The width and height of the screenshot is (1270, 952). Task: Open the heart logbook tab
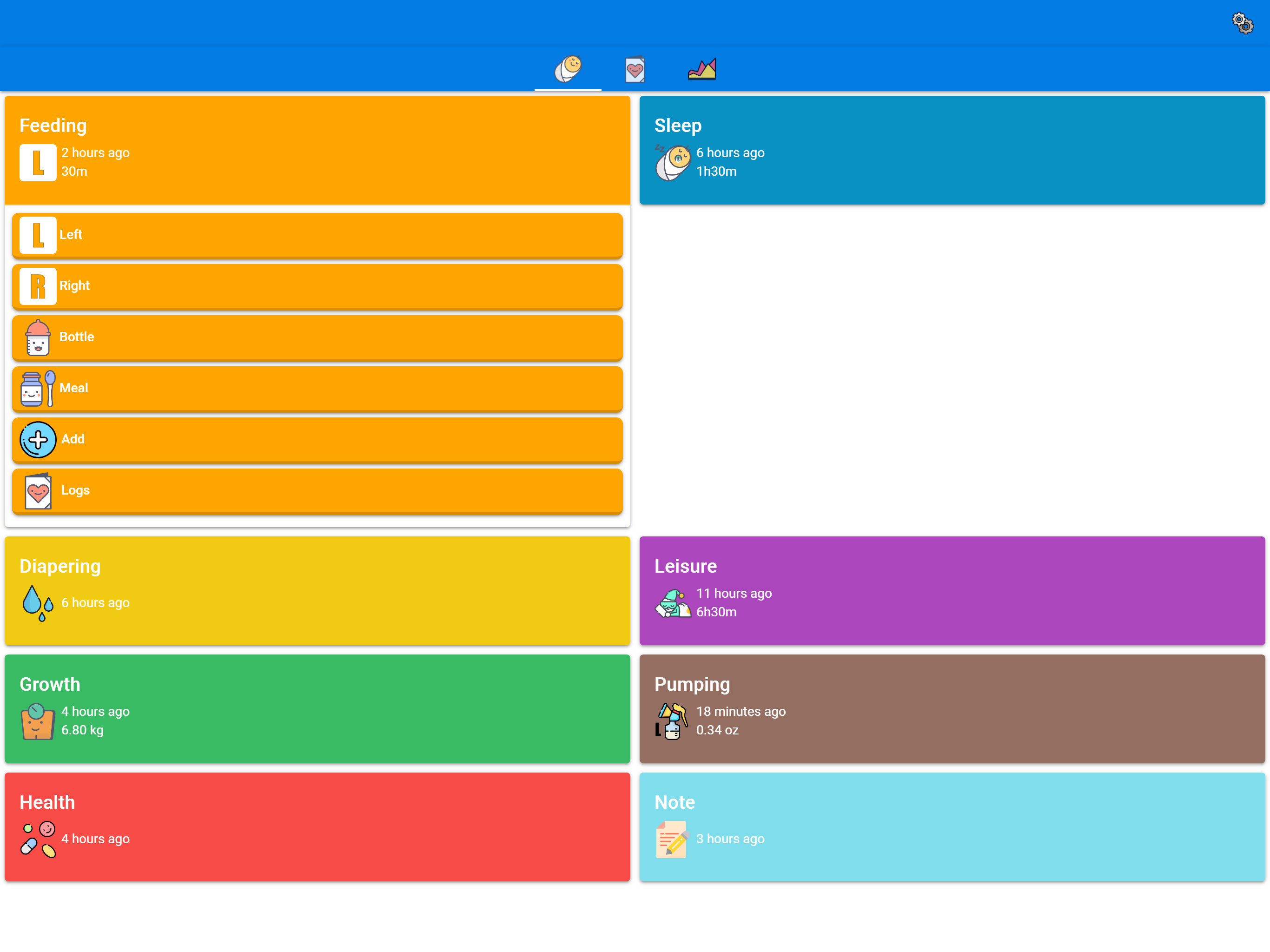pos(635,69)
